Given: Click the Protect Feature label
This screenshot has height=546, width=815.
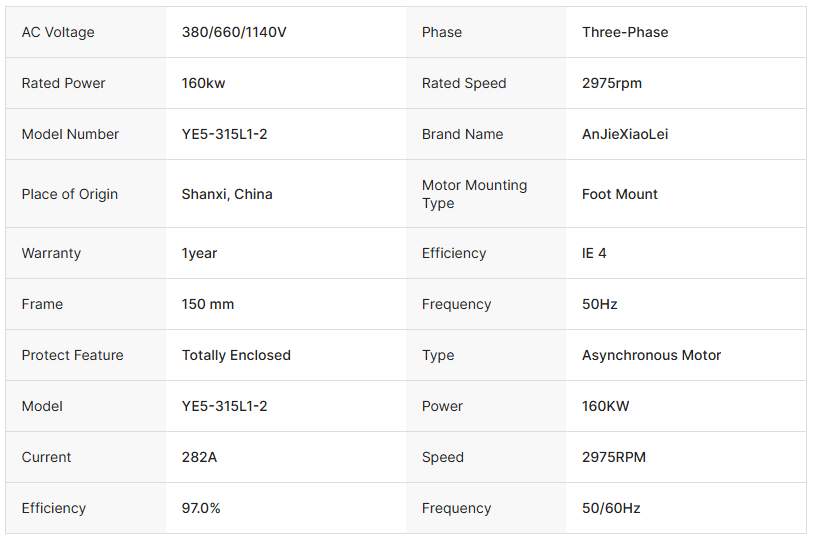Looking at the screenshot, I should 72,355.
